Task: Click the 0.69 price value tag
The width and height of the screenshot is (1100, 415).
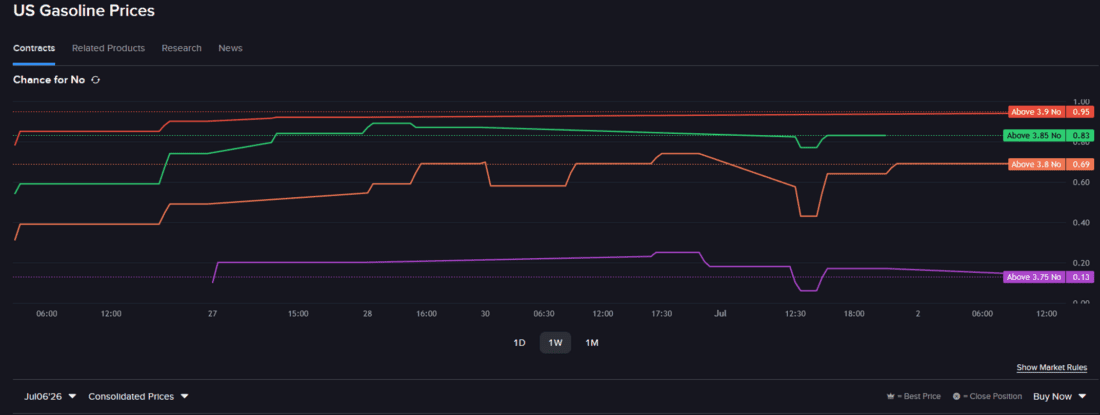Action: click(1080, 165)
